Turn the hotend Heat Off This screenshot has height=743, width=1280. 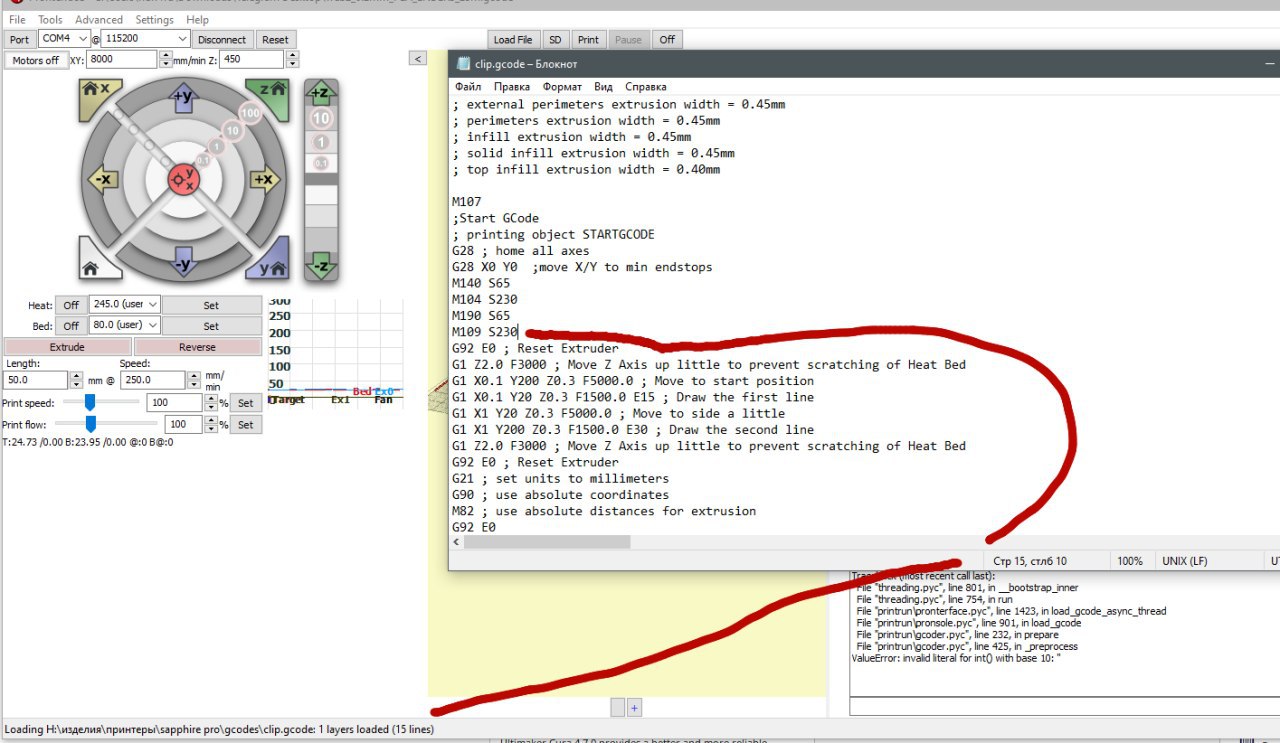(71, 305)
